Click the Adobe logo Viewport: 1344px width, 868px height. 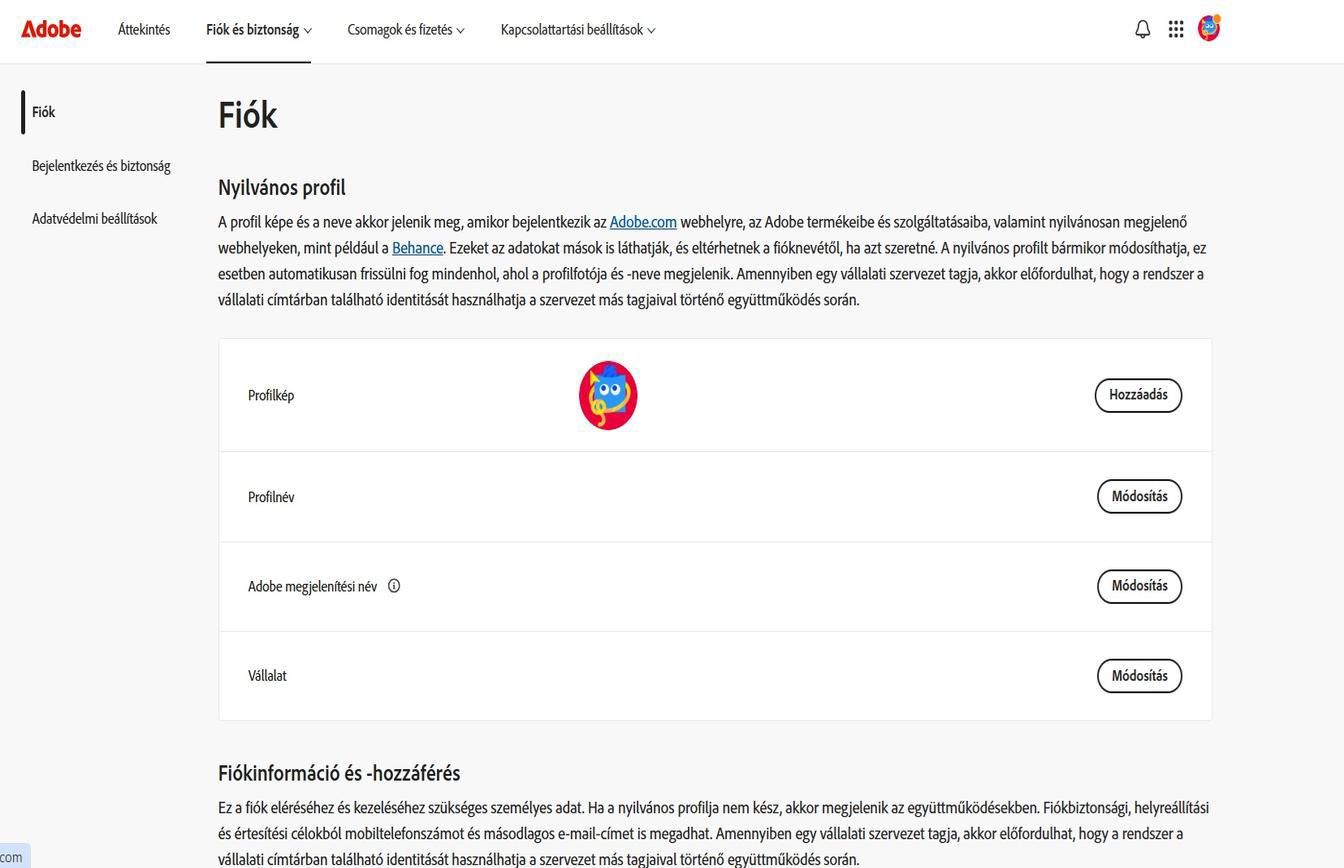coord(50,29)
